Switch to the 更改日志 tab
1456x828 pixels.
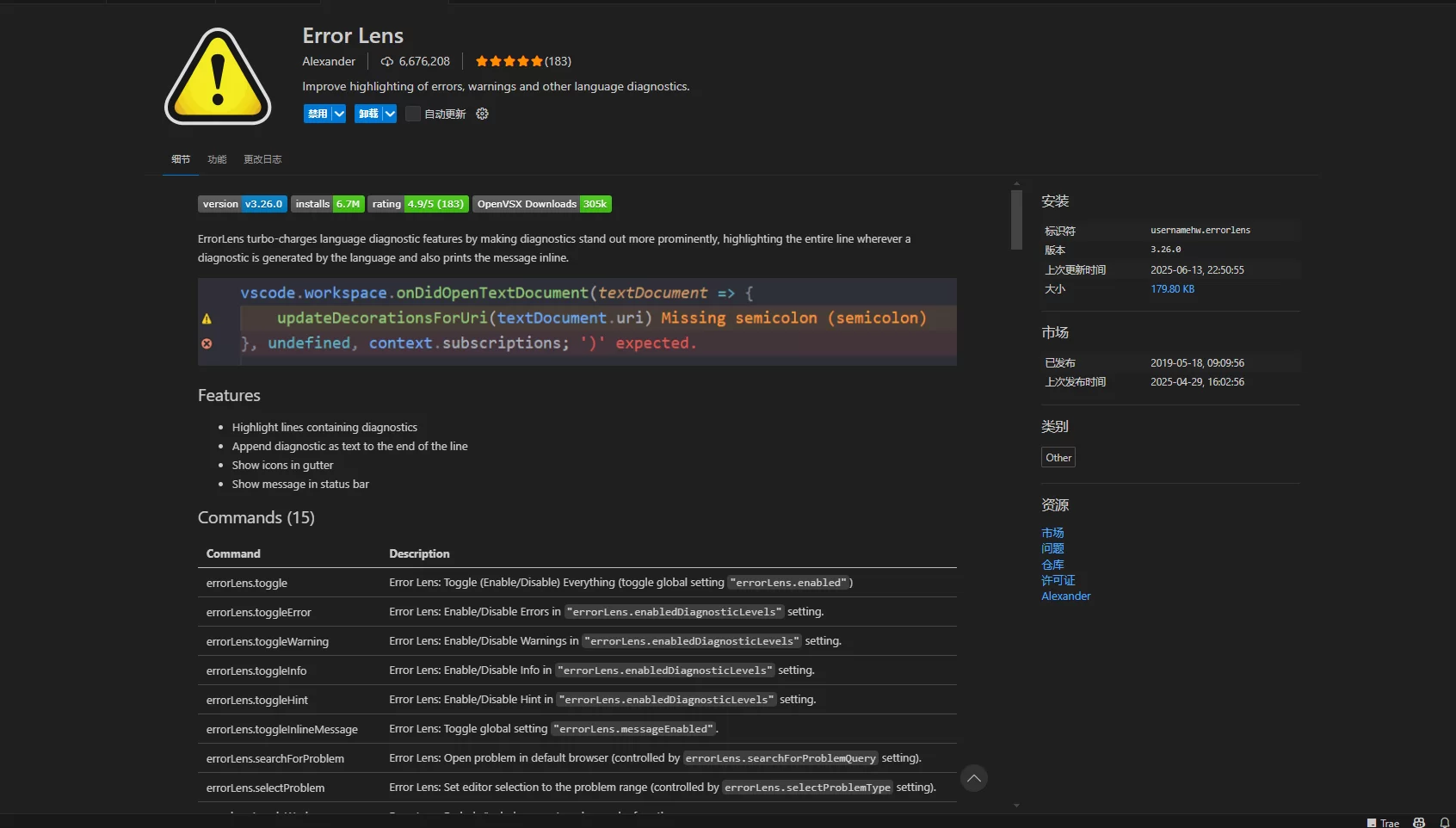click(262, 159)
